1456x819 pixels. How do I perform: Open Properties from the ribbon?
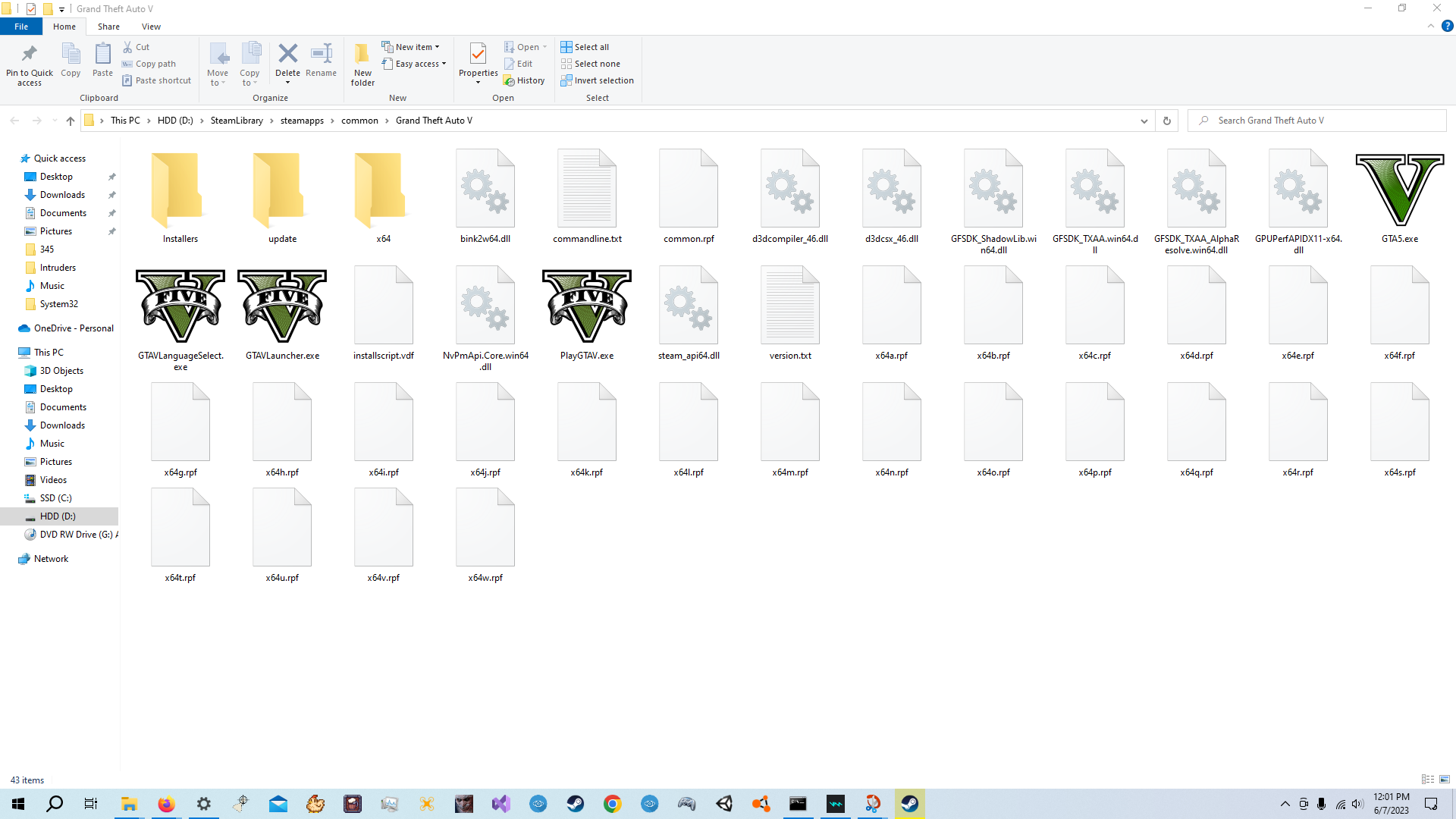[478, 55]
